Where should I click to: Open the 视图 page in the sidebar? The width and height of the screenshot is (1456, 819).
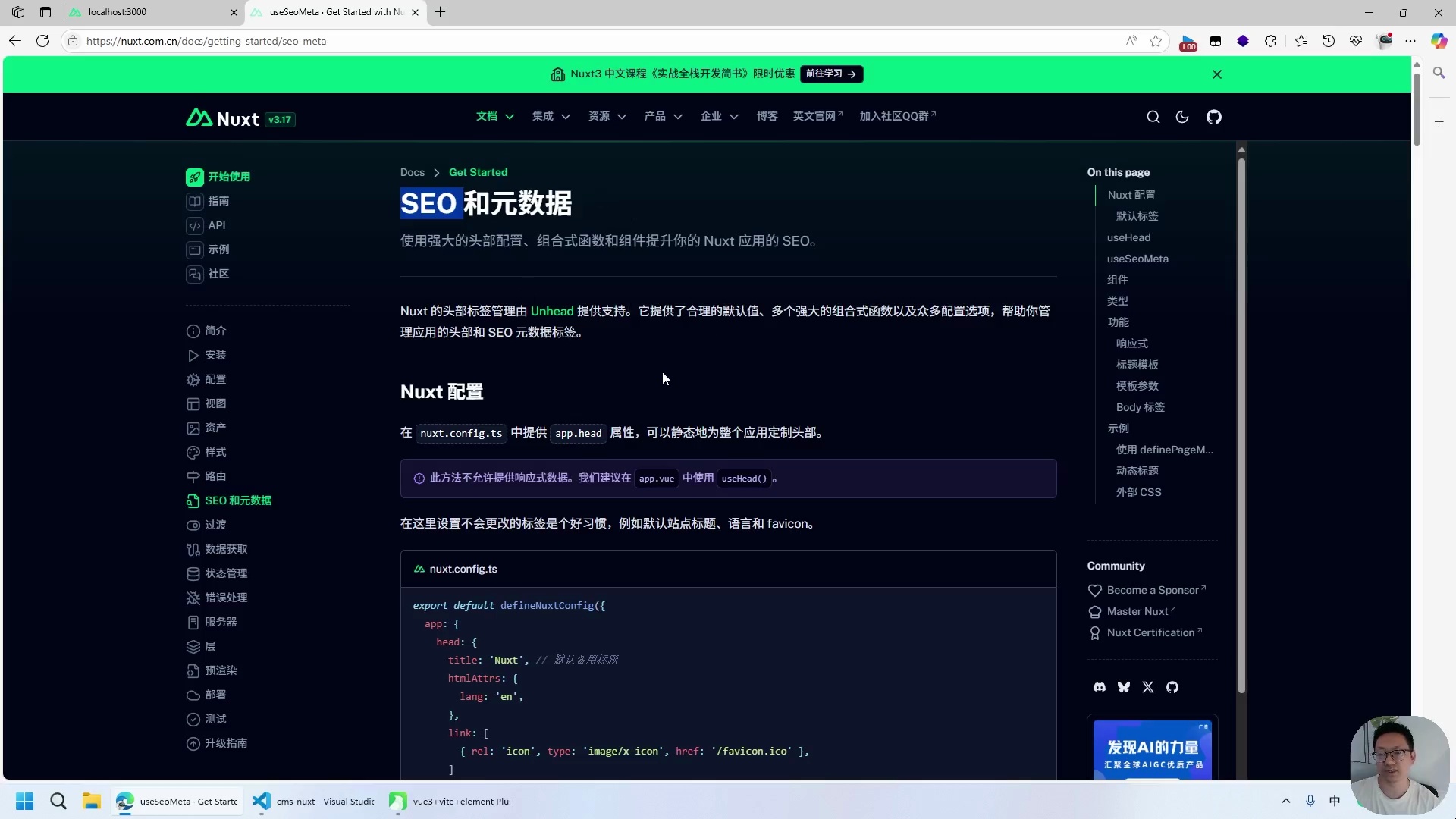click(206, 403)
